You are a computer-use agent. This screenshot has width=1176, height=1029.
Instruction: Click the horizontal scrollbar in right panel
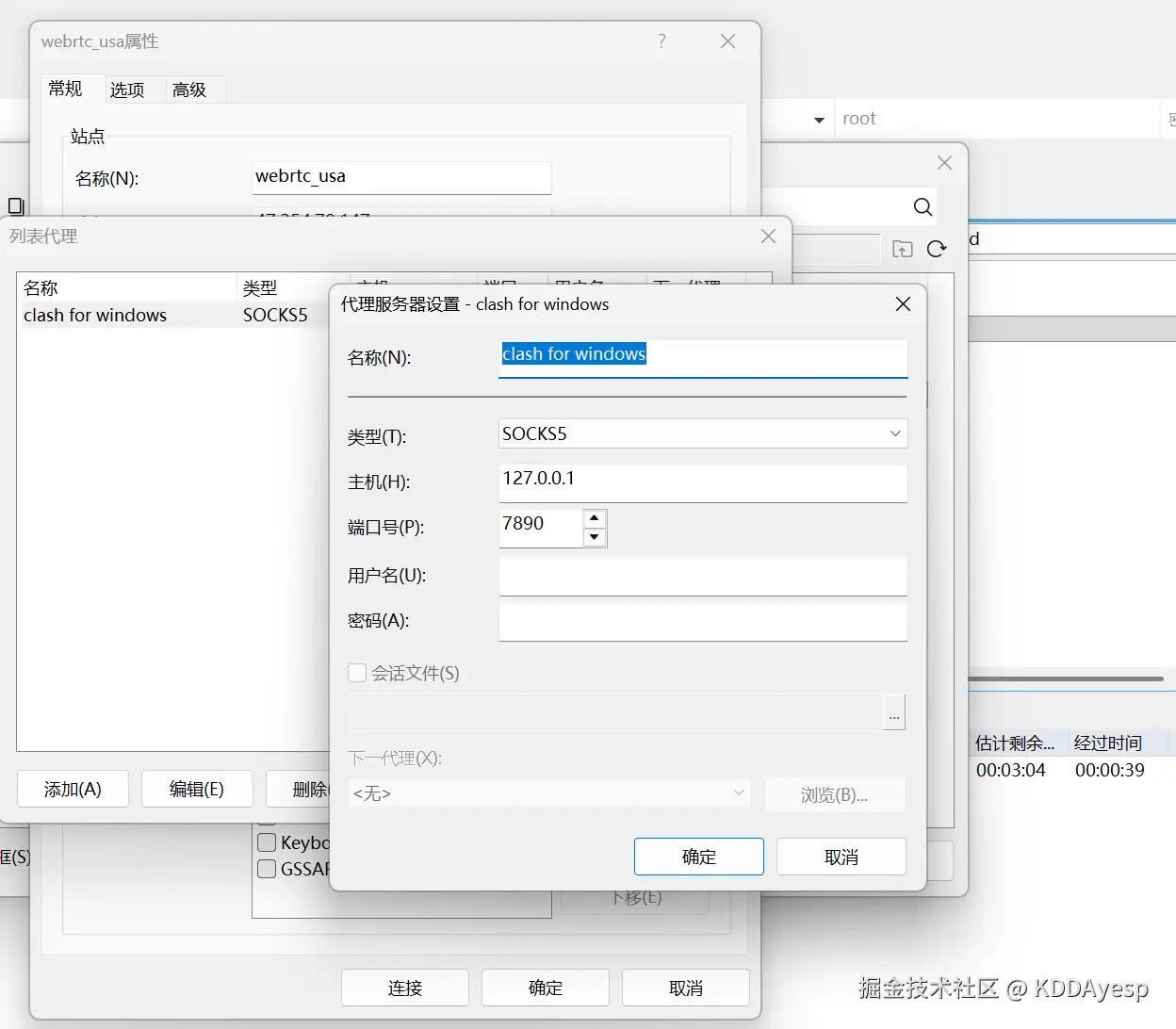[x=1068, y=678]
